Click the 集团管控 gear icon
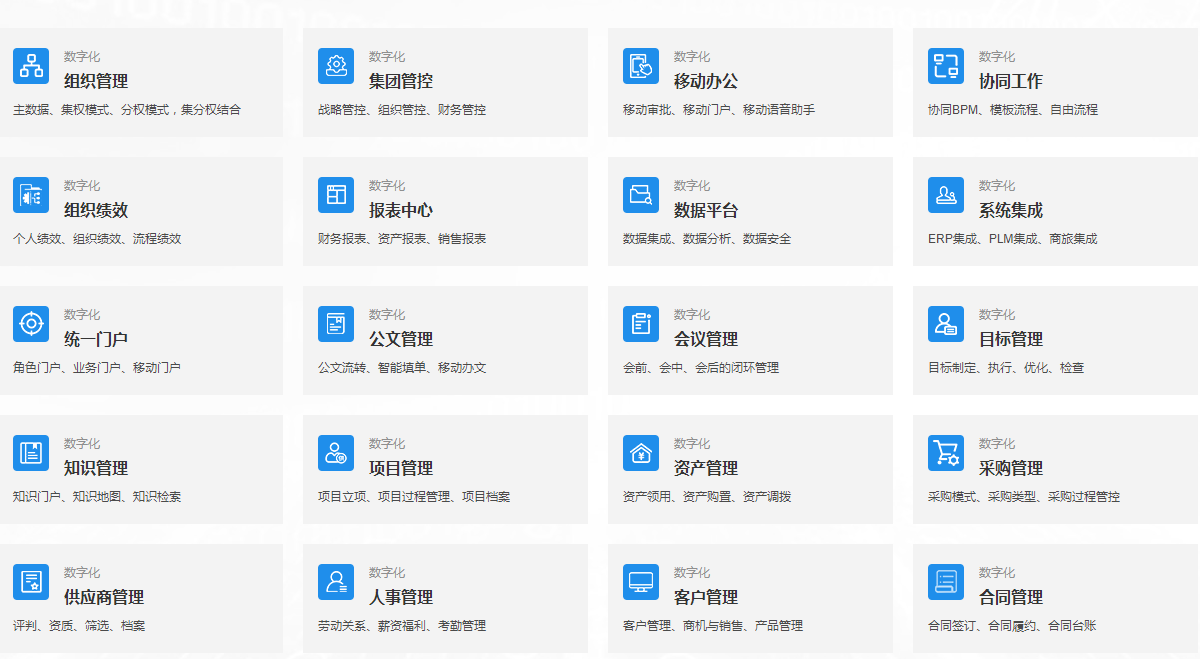1200x659 pixels. [336, 65]
